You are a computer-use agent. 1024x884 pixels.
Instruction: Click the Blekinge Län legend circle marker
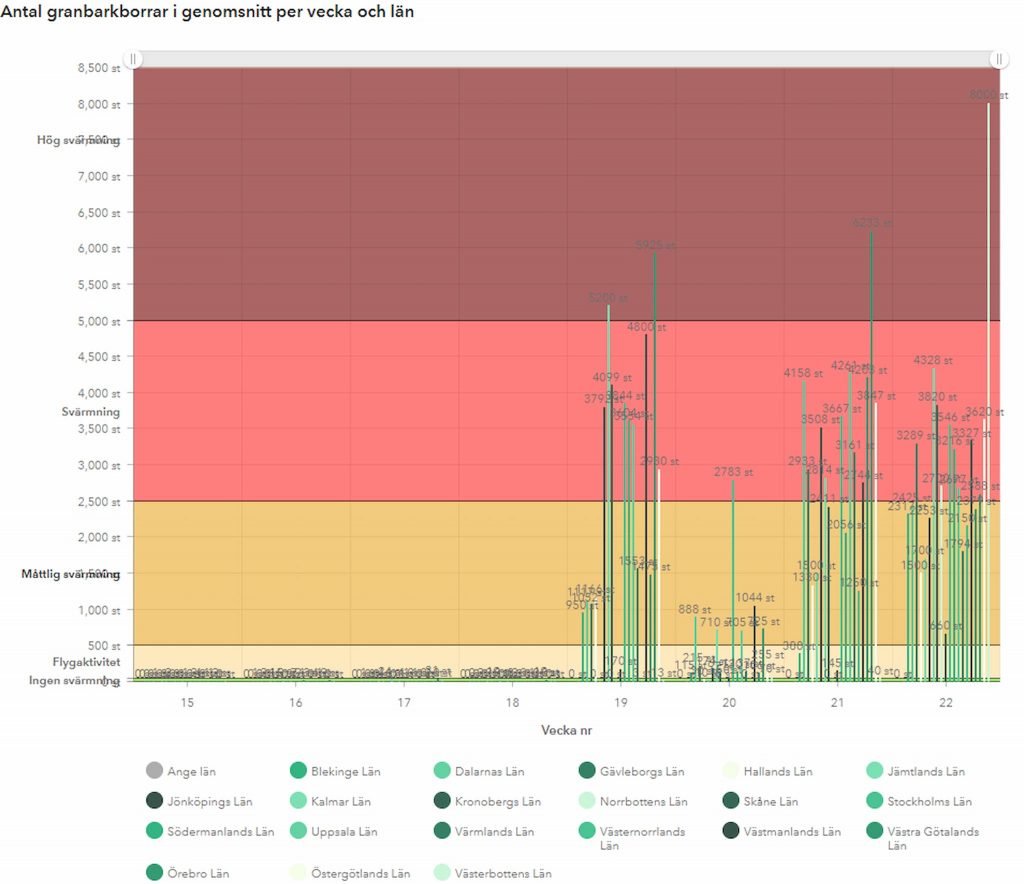[x=297, y=771]
